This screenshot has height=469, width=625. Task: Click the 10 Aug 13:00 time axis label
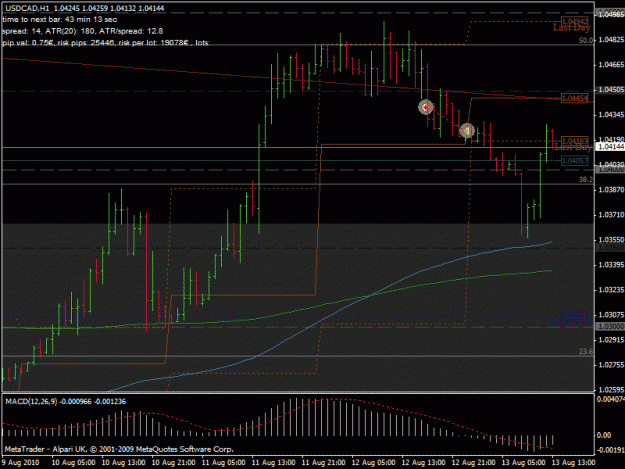pyautogui.click(x=124, y=463)
